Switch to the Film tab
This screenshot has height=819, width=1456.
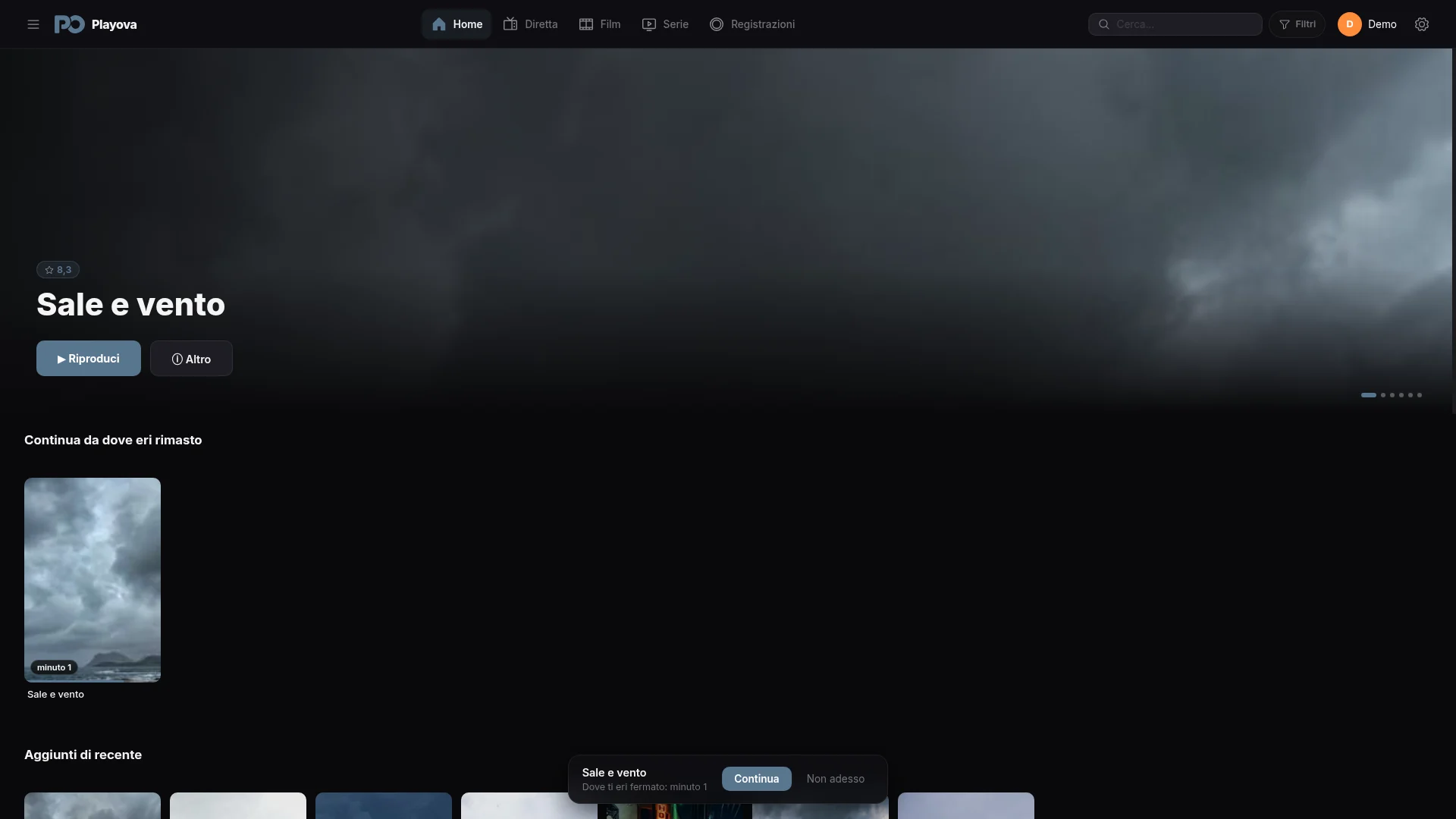[x=600, y=24]
